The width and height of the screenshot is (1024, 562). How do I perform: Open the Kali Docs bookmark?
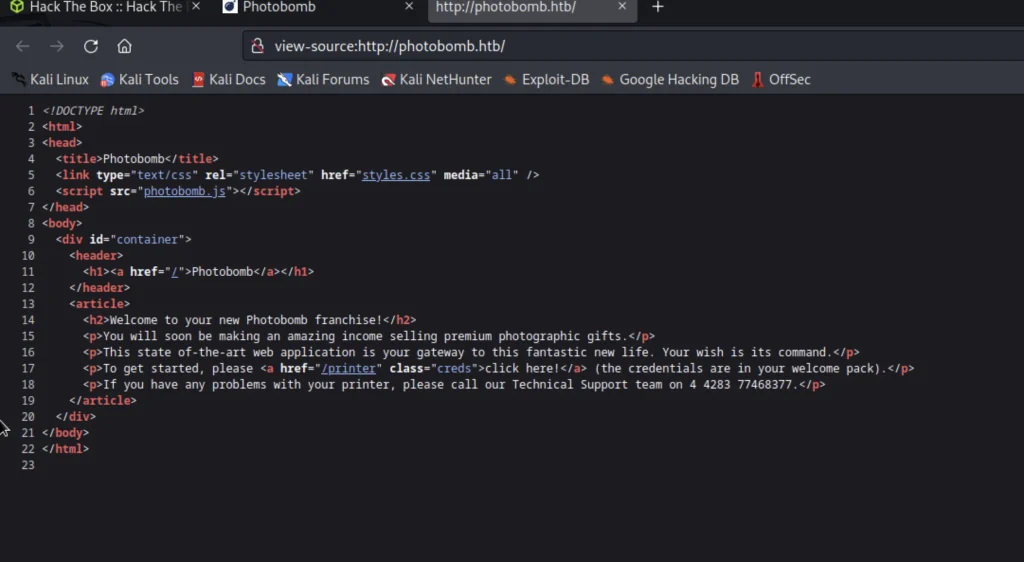point(229,80)
